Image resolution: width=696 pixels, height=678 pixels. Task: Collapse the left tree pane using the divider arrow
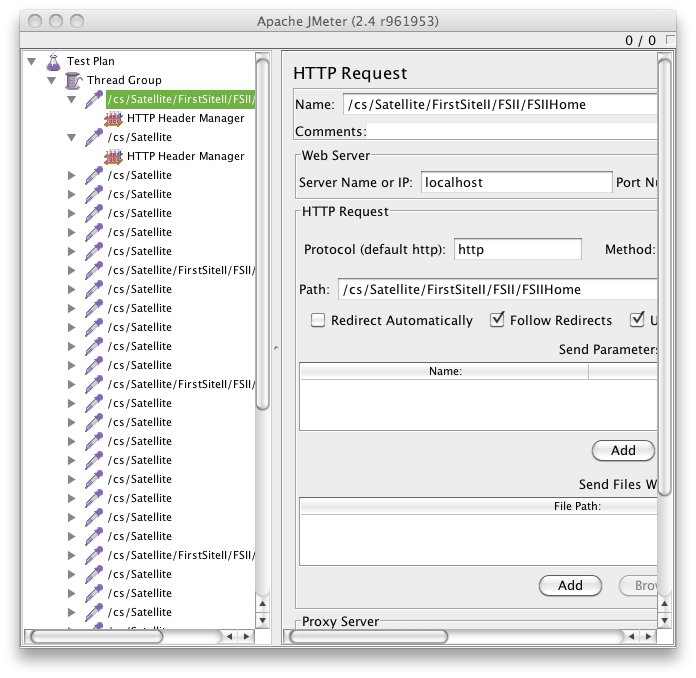pyautogui.click(x=276, y=348)
